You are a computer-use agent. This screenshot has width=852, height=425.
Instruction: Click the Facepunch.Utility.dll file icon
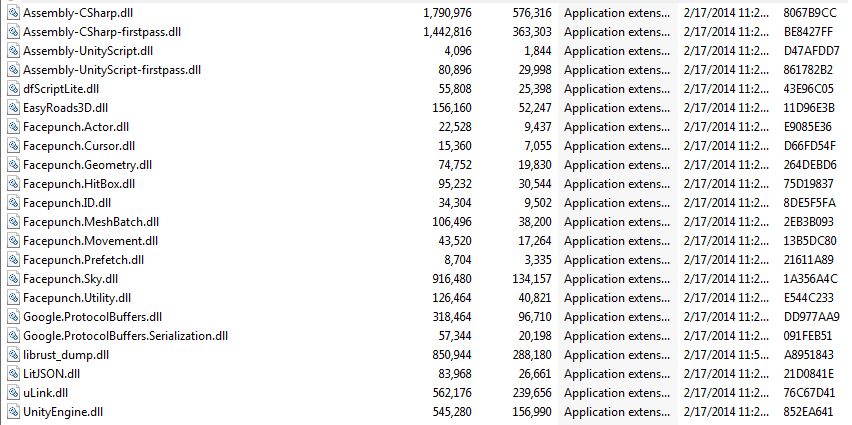tap(13, 298)
